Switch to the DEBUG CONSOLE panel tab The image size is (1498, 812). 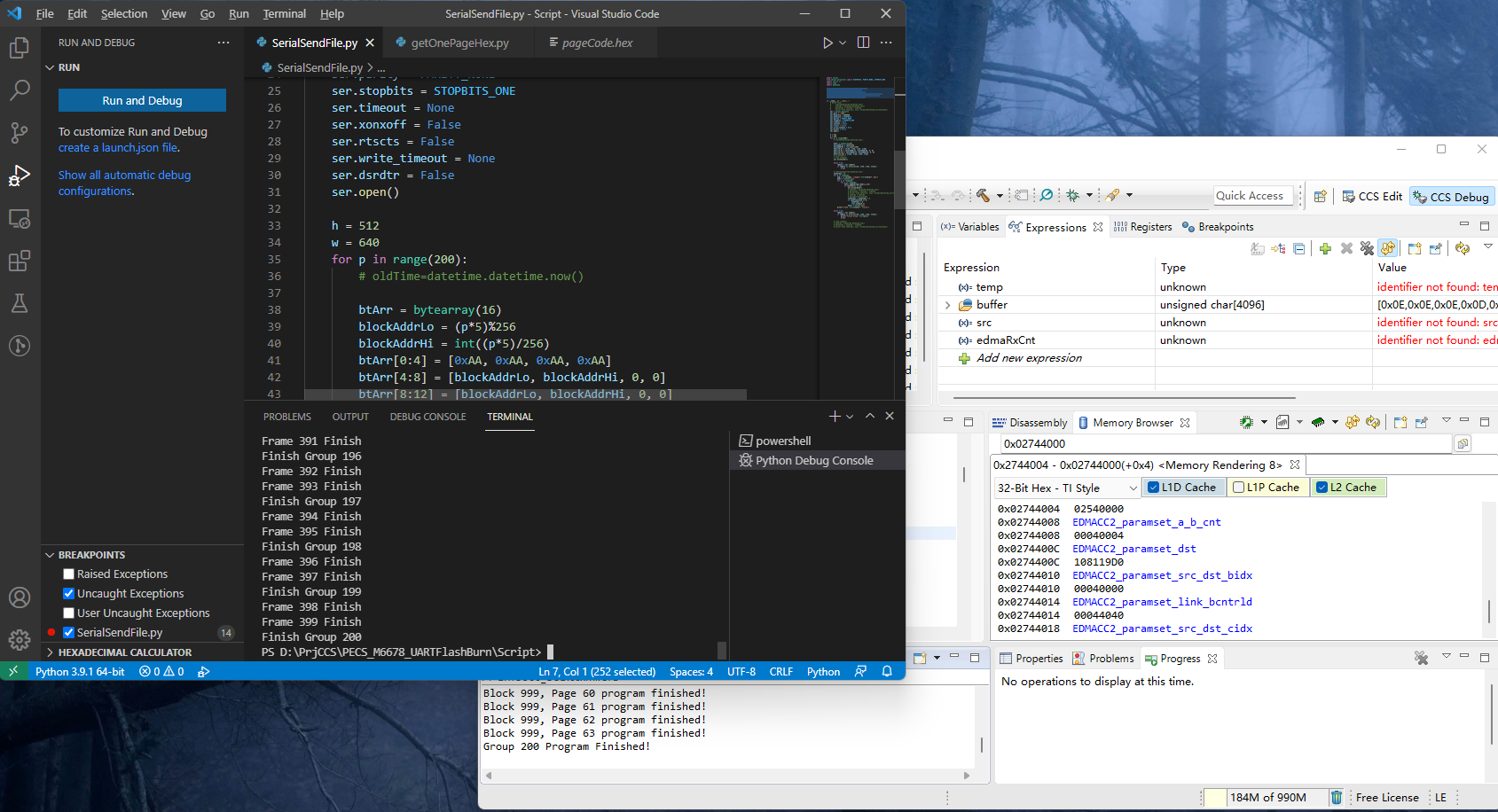pyautogui.click(x=427, y=417)
